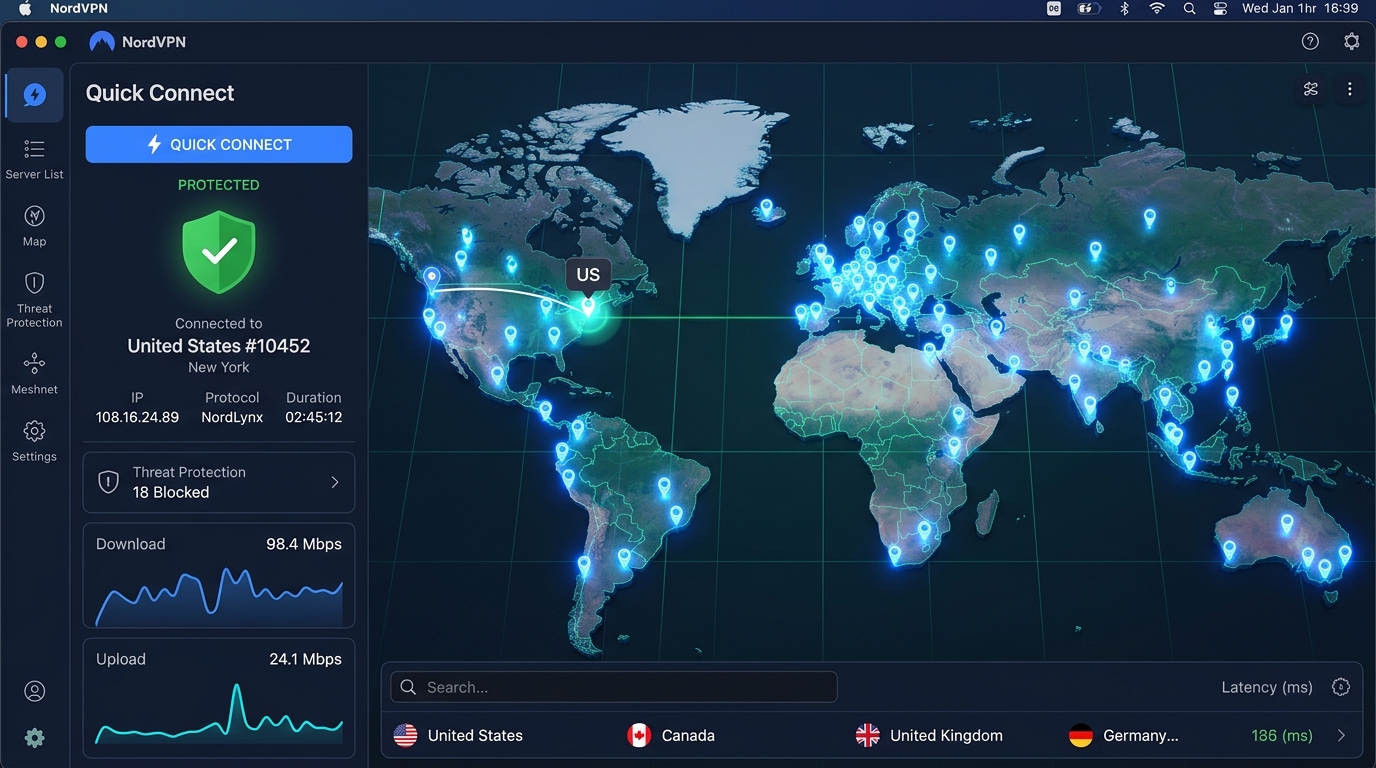Click the United States #10452 server name
1376x768 pixels.
(x=219, y=346)
